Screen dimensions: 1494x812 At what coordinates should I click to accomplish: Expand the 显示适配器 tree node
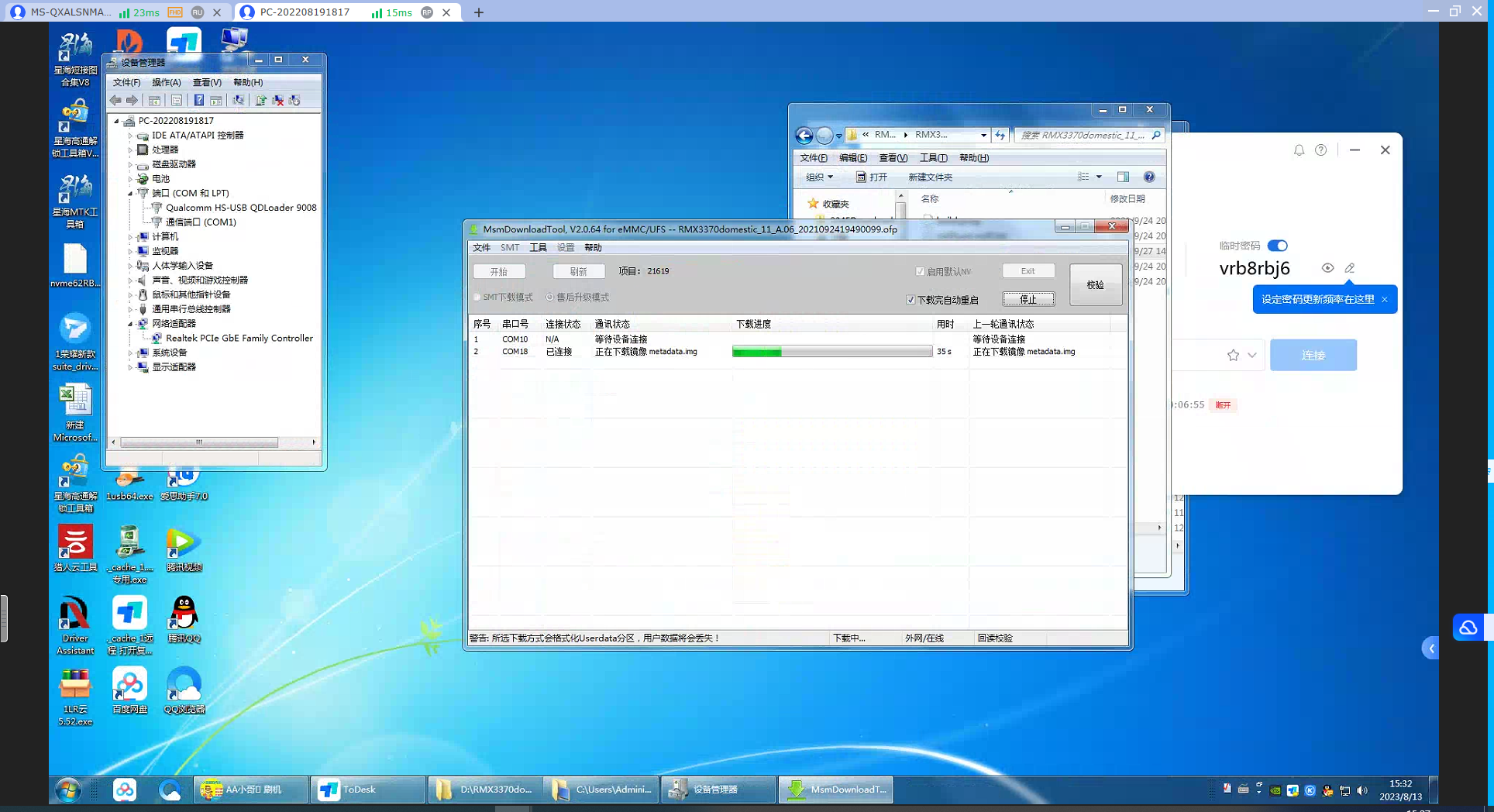130,367
